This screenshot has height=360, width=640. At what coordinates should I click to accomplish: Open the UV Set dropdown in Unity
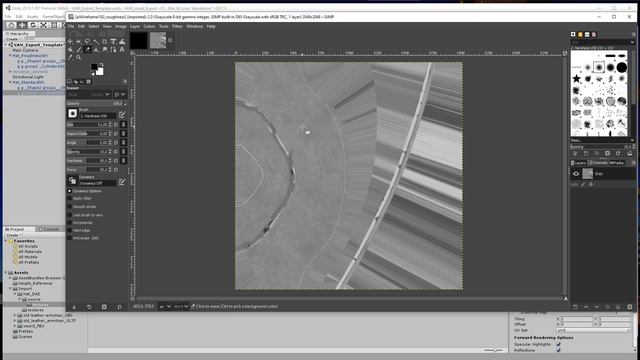tap(593, 330)
